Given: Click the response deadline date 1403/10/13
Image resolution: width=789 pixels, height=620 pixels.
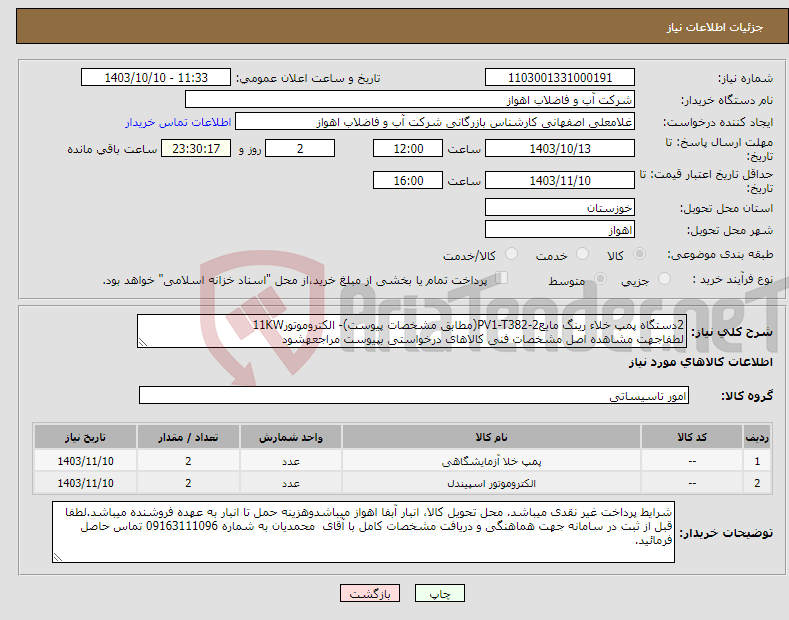Looking at the screenshot, I should (x=560, y=148).
